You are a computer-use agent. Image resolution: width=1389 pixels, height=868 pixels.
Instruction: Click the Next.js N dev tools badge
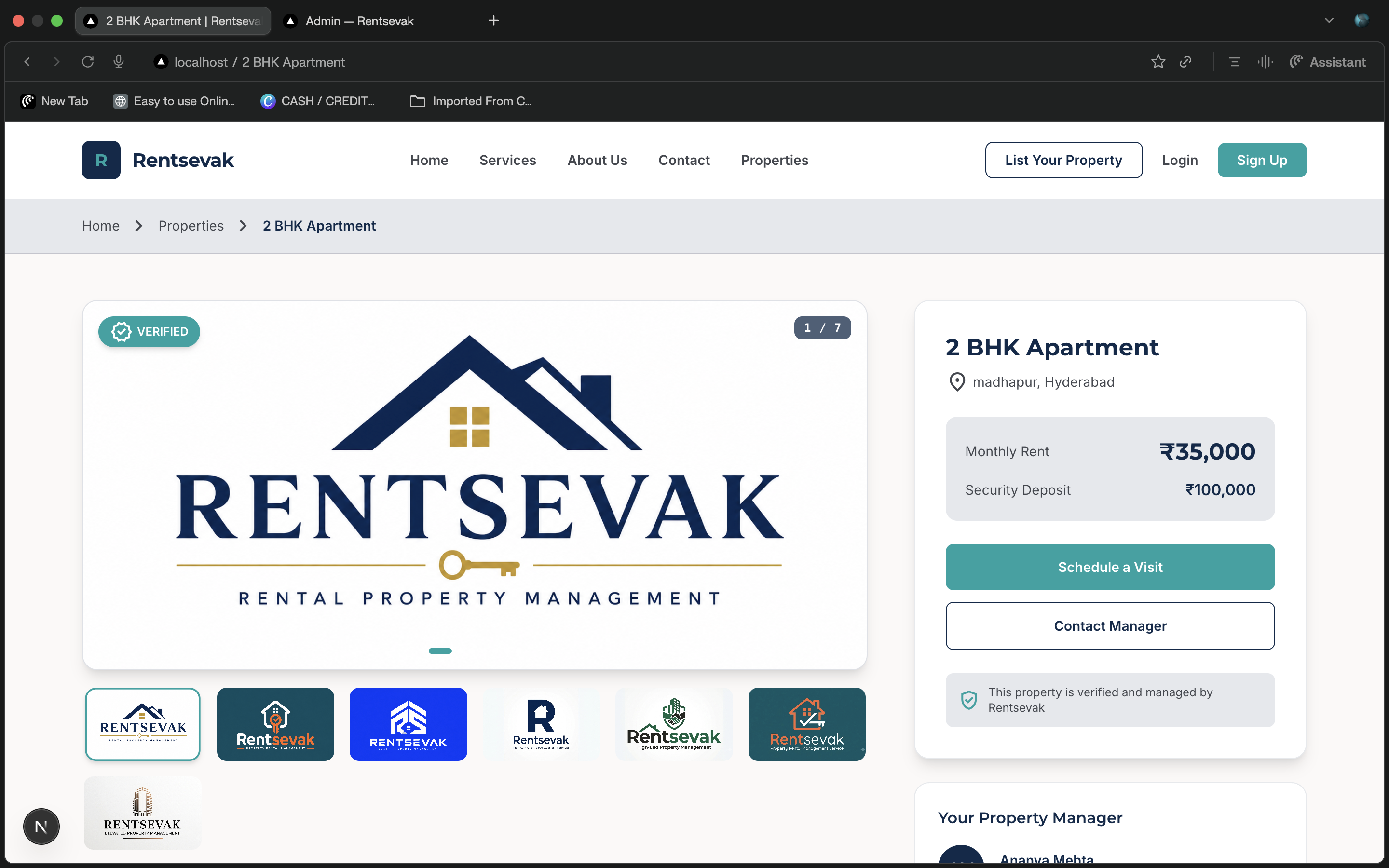click(41, 826)
